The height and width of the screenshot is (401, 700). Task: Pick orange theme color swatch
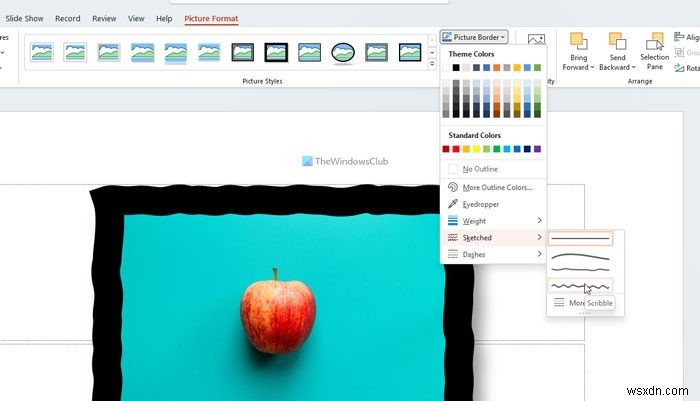pyautogui.click(x=496, y=68)
